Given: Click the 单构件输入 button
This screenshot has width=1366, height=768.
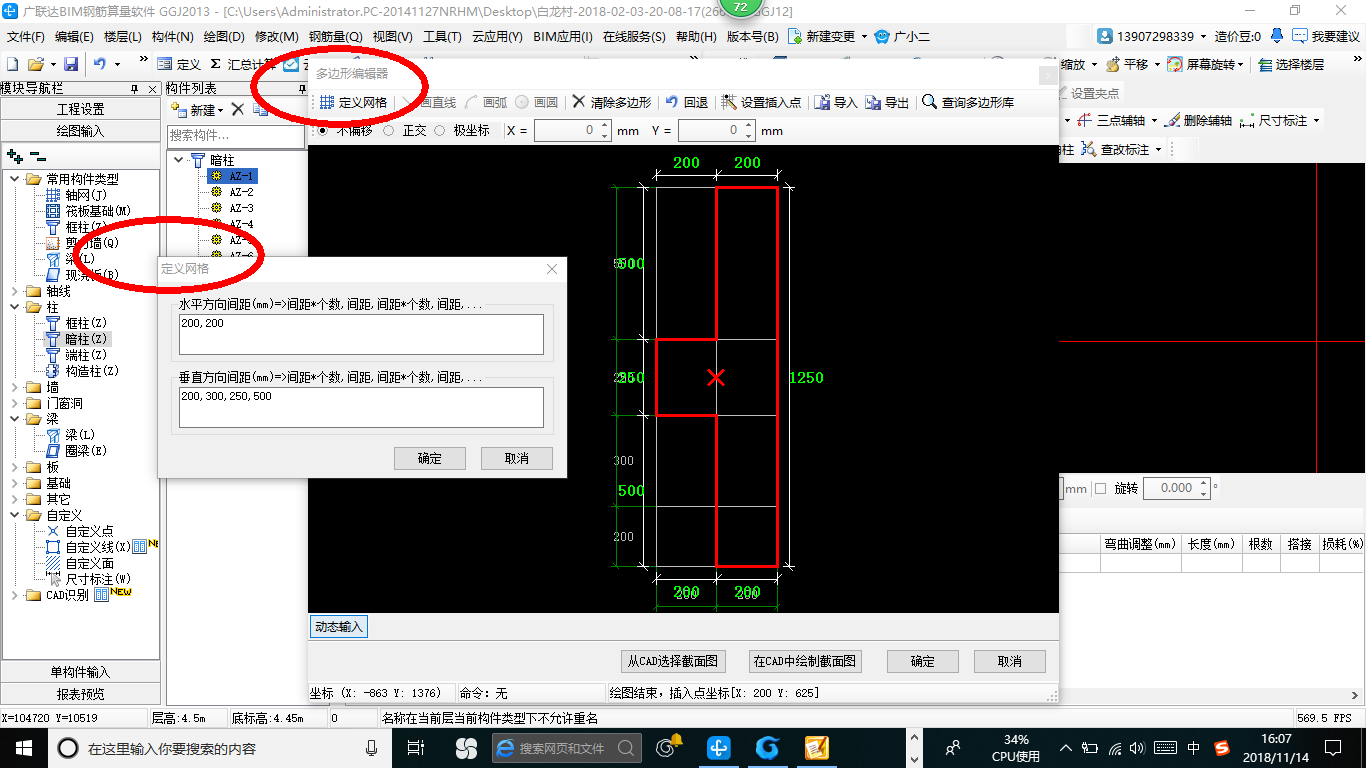Looking at the screenshot, I should [80, 672].
